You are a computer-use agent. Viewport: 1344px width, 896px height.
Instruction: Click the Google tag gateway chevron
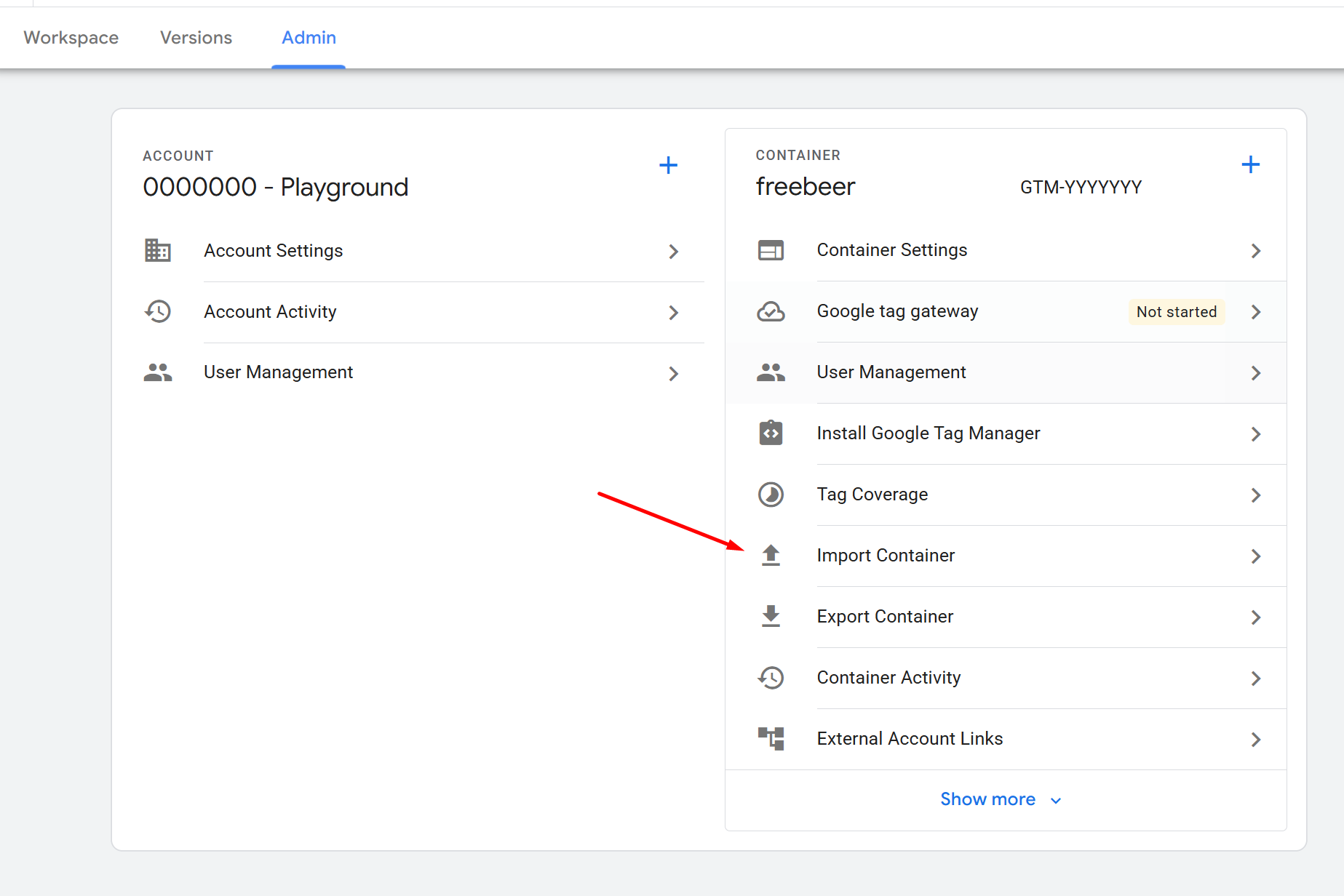(x=1256, y=312)
